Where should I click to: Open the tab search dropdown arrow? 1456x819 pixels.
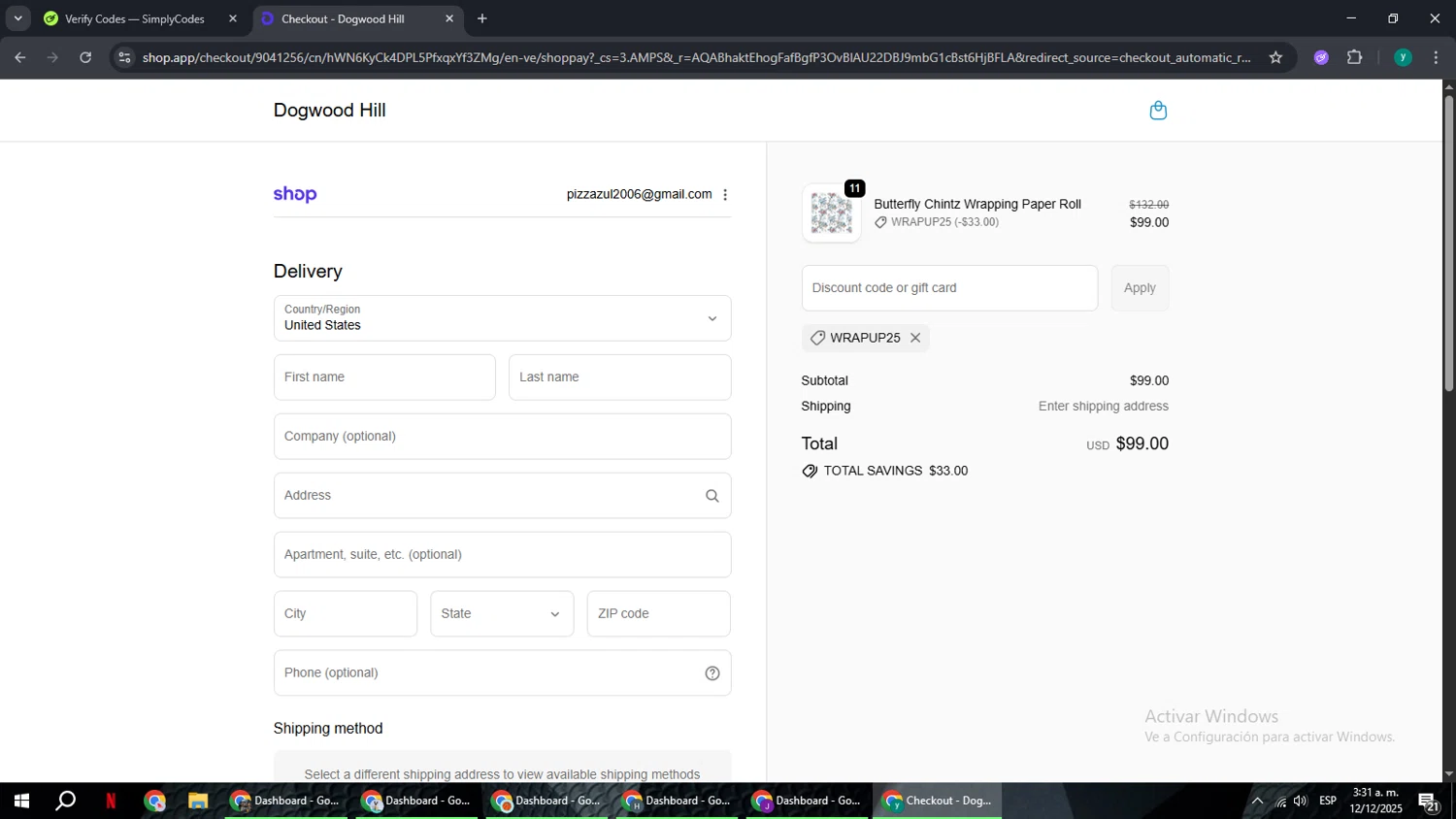click(x=17, y=18)
